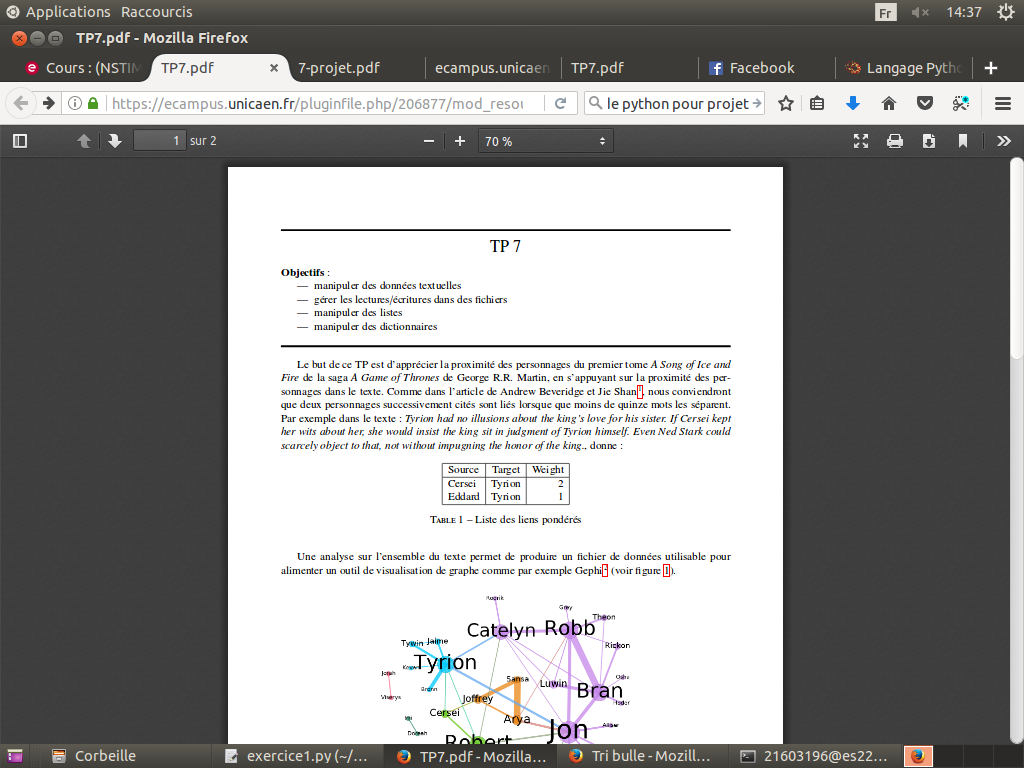
Task: Open the 70% zoom level dropdown
Action: pos(545,141)
